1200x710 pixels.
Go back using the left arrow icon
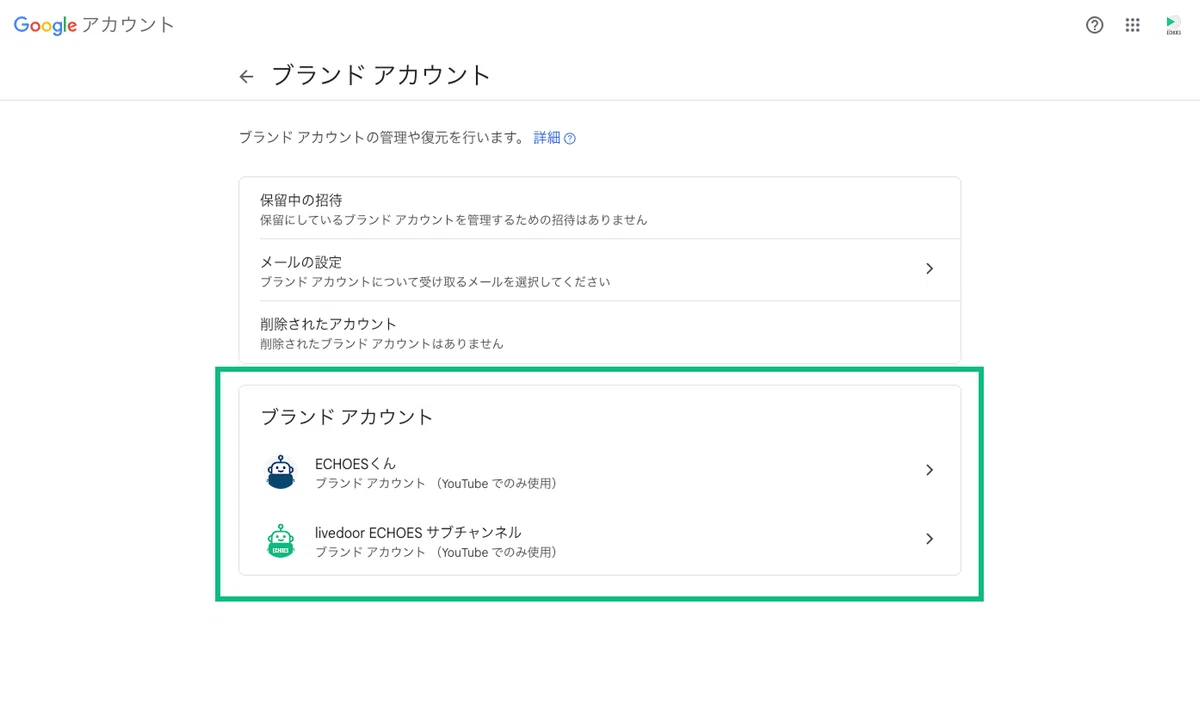coord(246,76)
